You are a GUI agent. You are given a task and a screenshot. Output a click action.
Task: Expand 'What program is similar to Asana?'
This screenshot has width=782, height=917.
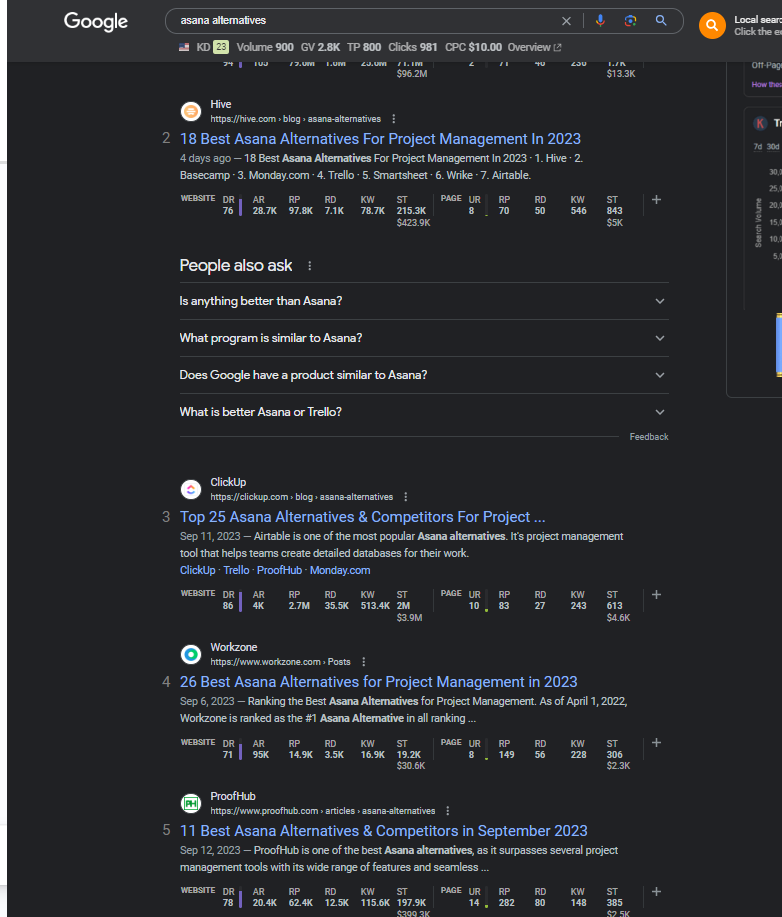click(423, 338)
